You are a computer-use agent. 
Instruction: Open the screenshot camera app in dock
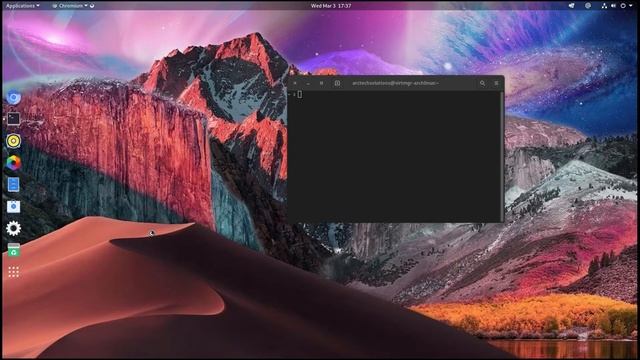[x=13, y=207]
